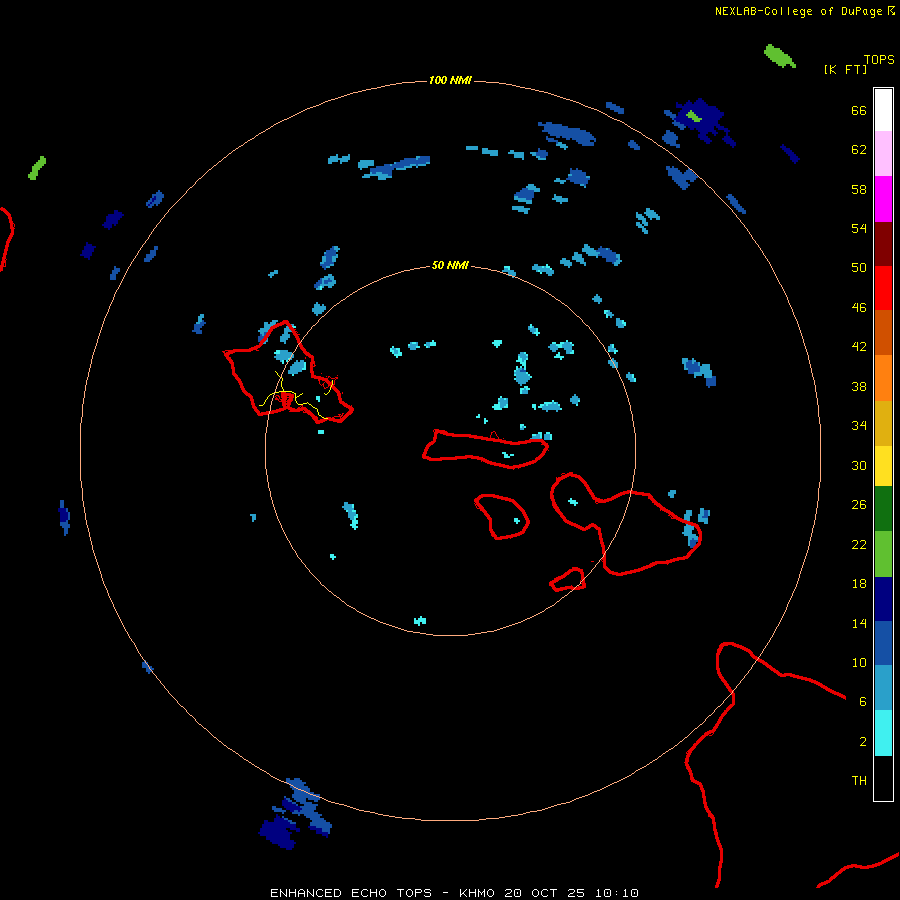Click the "14" legend value

click(859, 623)
